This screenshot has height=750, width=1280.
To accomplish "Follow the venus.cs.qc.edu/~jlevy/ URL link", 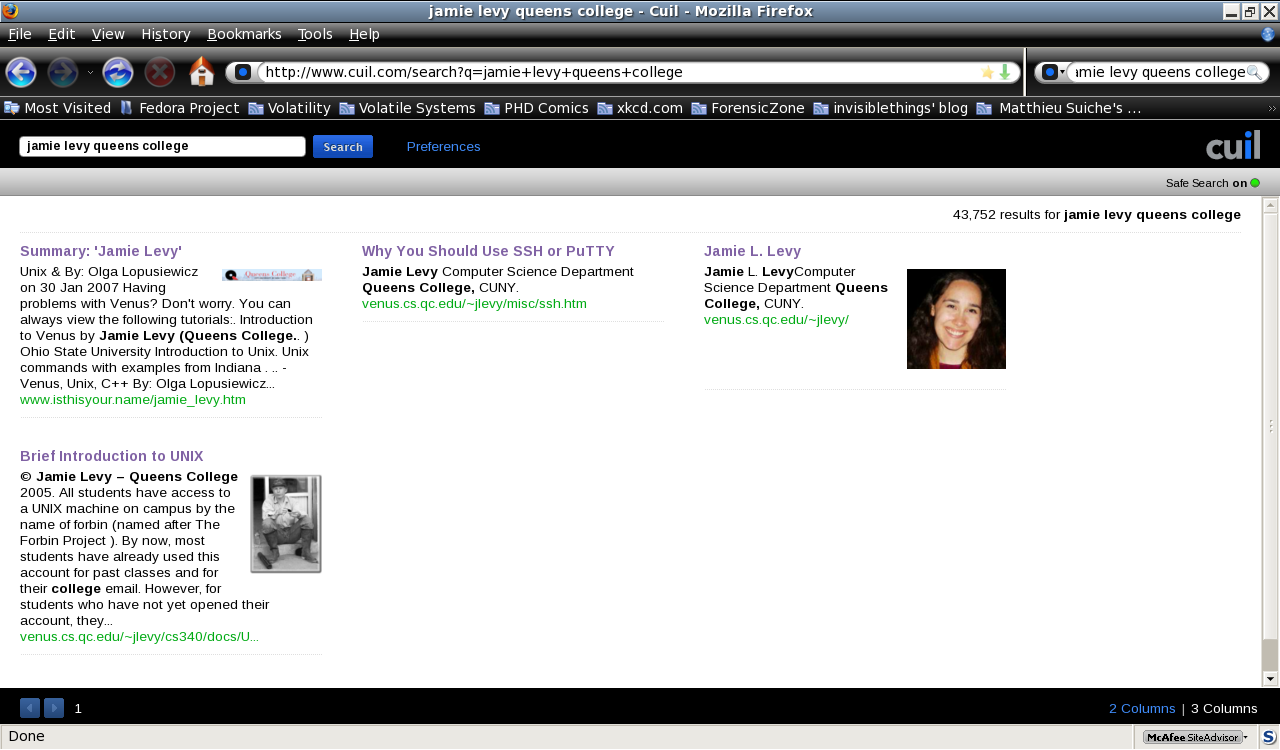I will point(776,320).
